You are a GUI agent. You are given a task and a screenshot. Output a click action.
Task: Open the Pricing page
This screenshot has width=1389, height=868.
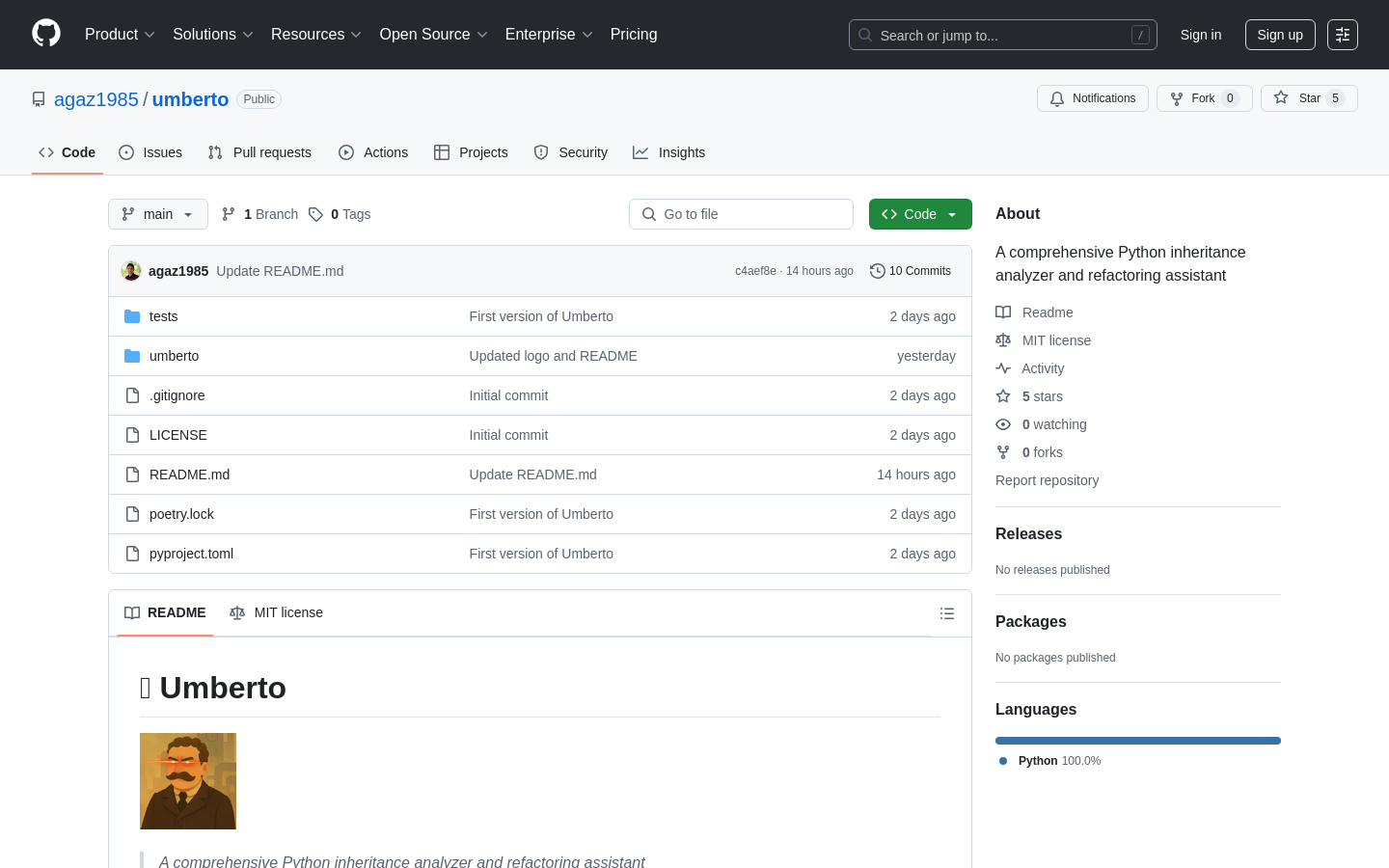point(634,35)
